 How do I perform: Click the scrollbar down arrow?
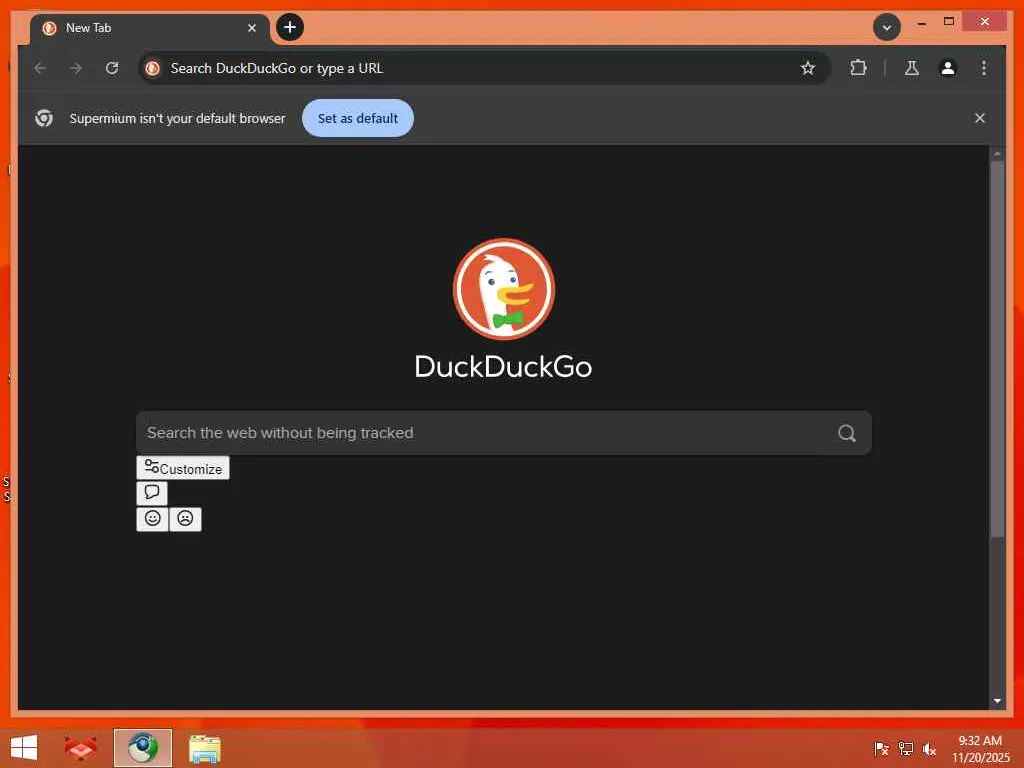(997, 701)
